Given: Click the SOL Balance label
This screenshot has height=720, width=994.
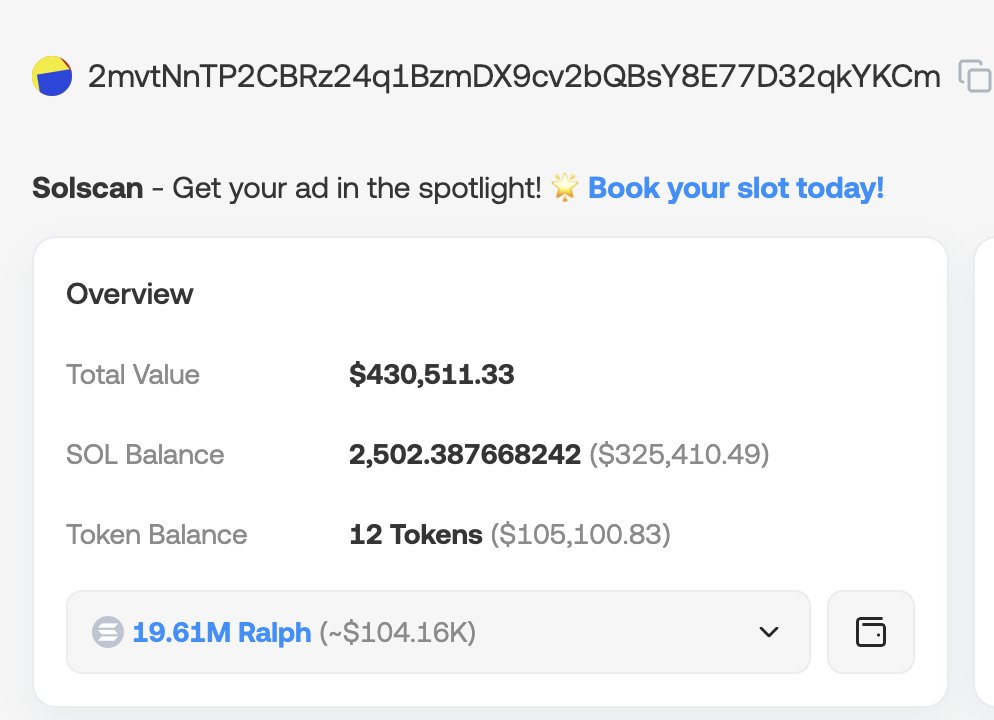Looking at the screenshot, I should click(x=145, y=455).
